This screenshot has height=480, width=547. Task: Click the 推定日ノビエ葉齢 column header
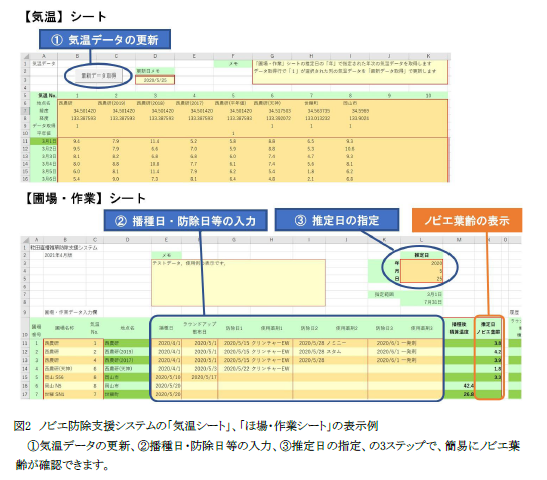click(x=488, y=328)
